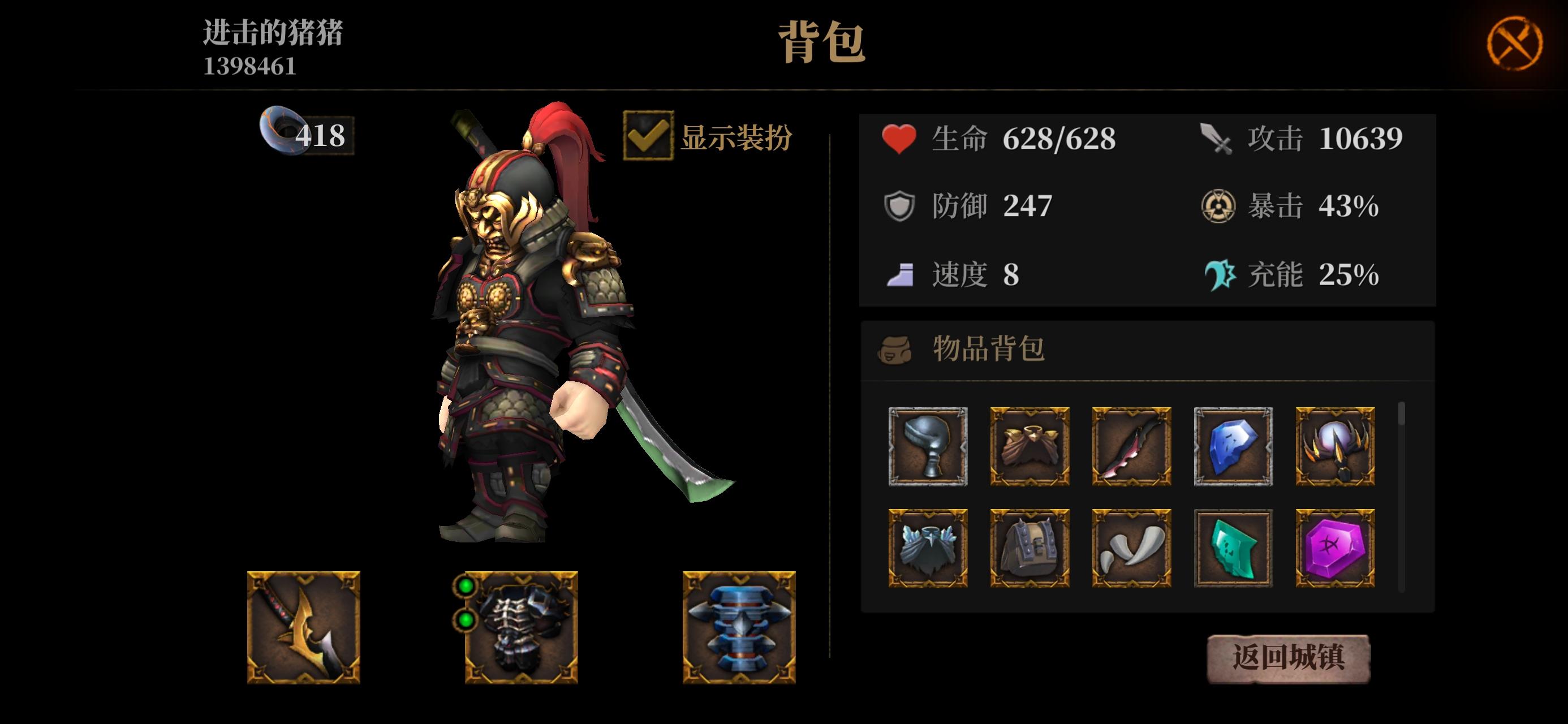
Task: Toggle the 显示装扮 checkbox
Action: (x=648, y=136)
